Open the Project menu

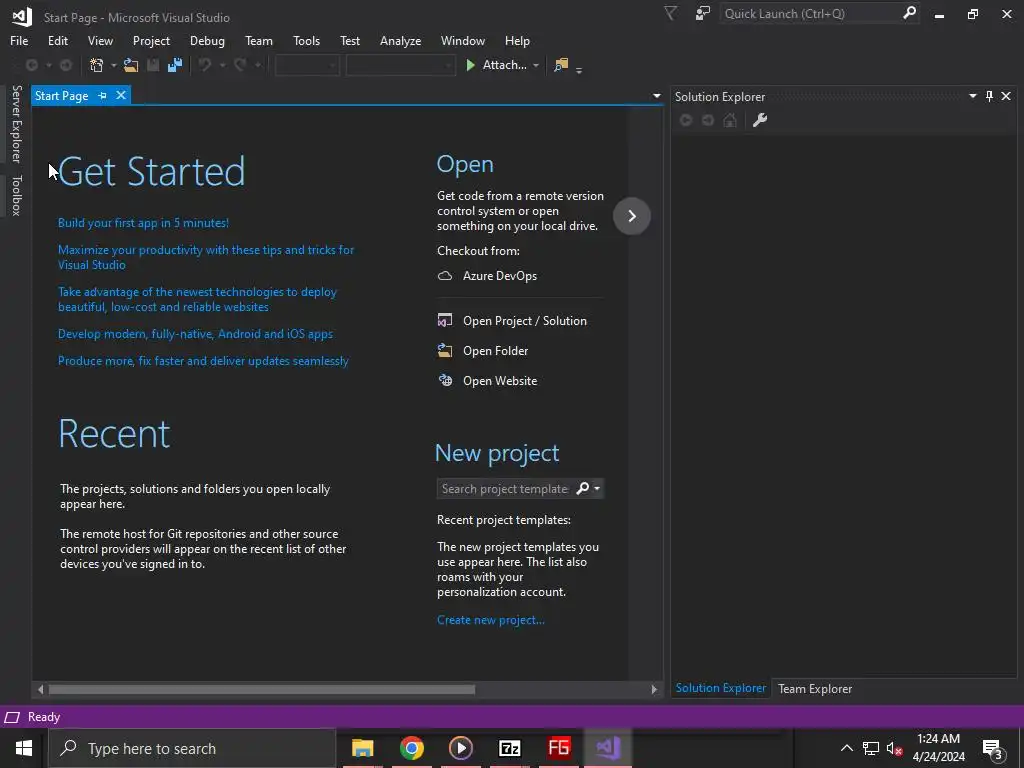[152, 40]
